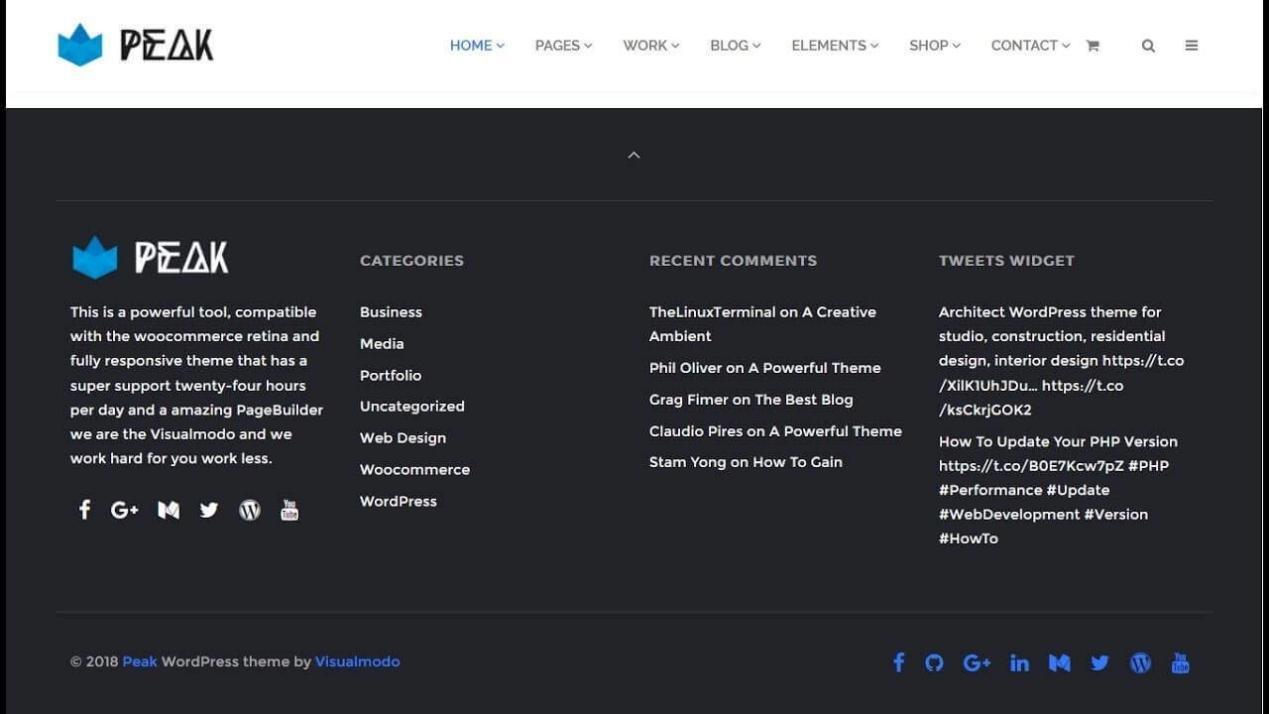This screenshot has width=1269, height=714.
Task: Click blue GitHub icon in bottom bar
Action: (934, 663)
